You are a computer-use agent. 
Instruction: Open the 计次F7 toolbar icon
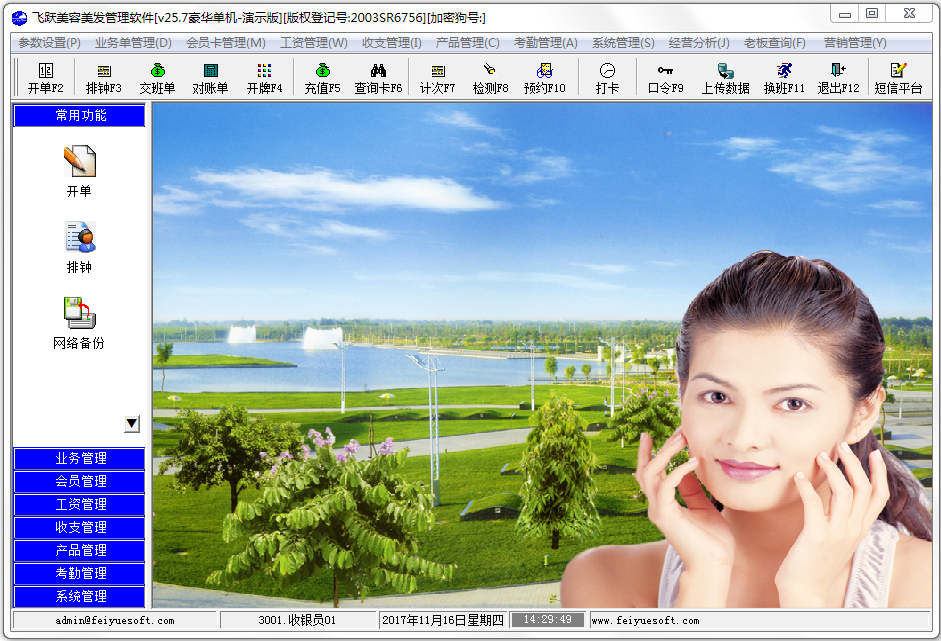click(x=437, y=78)
